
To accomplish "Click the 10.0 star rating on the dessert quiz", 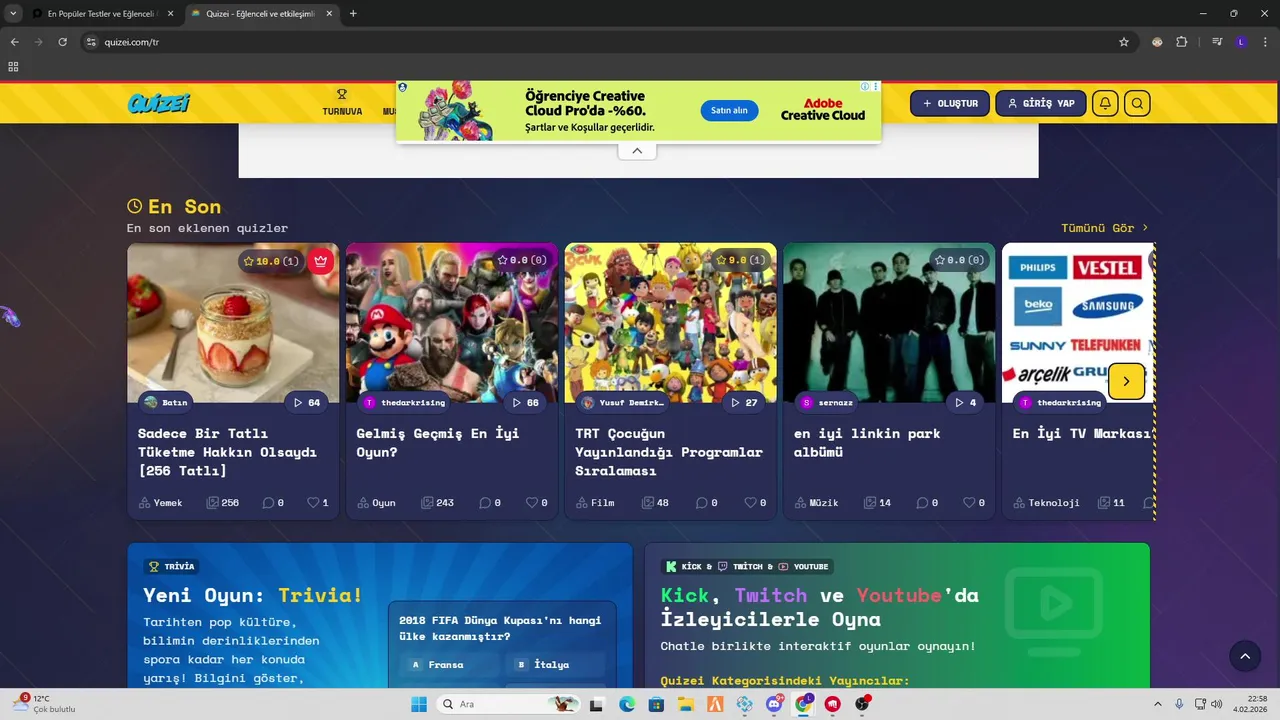I will click(271, 261).
